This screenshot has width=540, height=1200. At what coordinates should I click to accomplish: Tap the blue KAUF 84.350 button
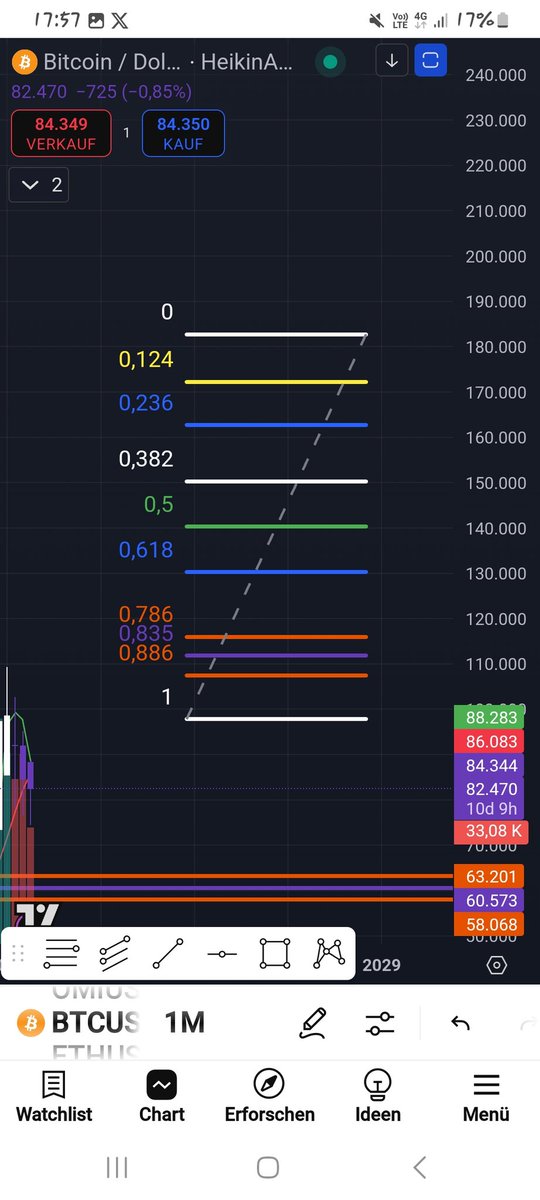point(183,133)
